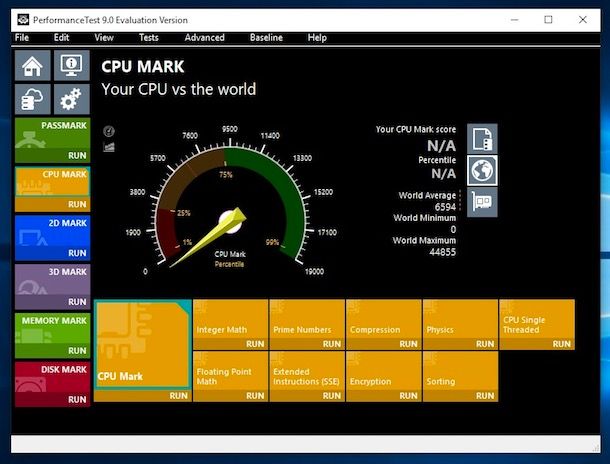Viewport: 610px width, 464px height.
Task: Open the saved results document icon
Action: click(482, 139)
